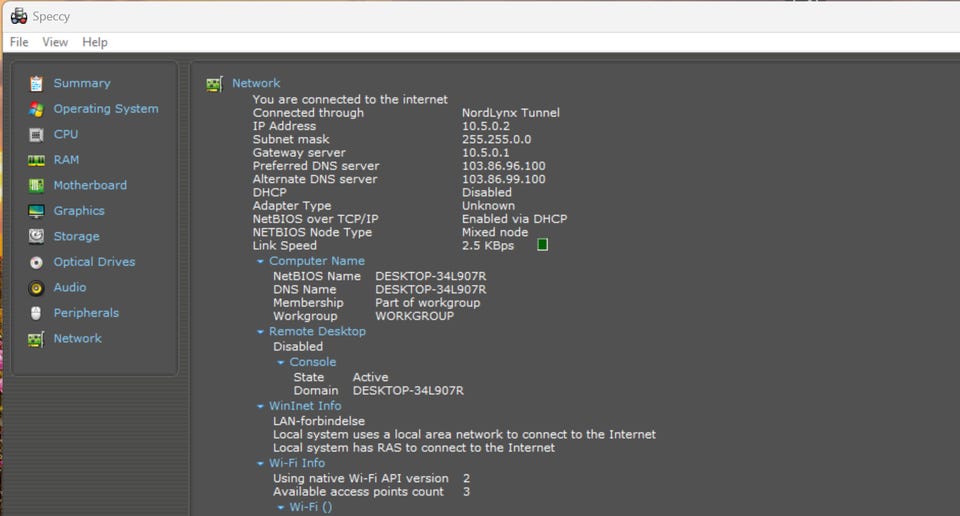Open the Audio section

[70, 287]
